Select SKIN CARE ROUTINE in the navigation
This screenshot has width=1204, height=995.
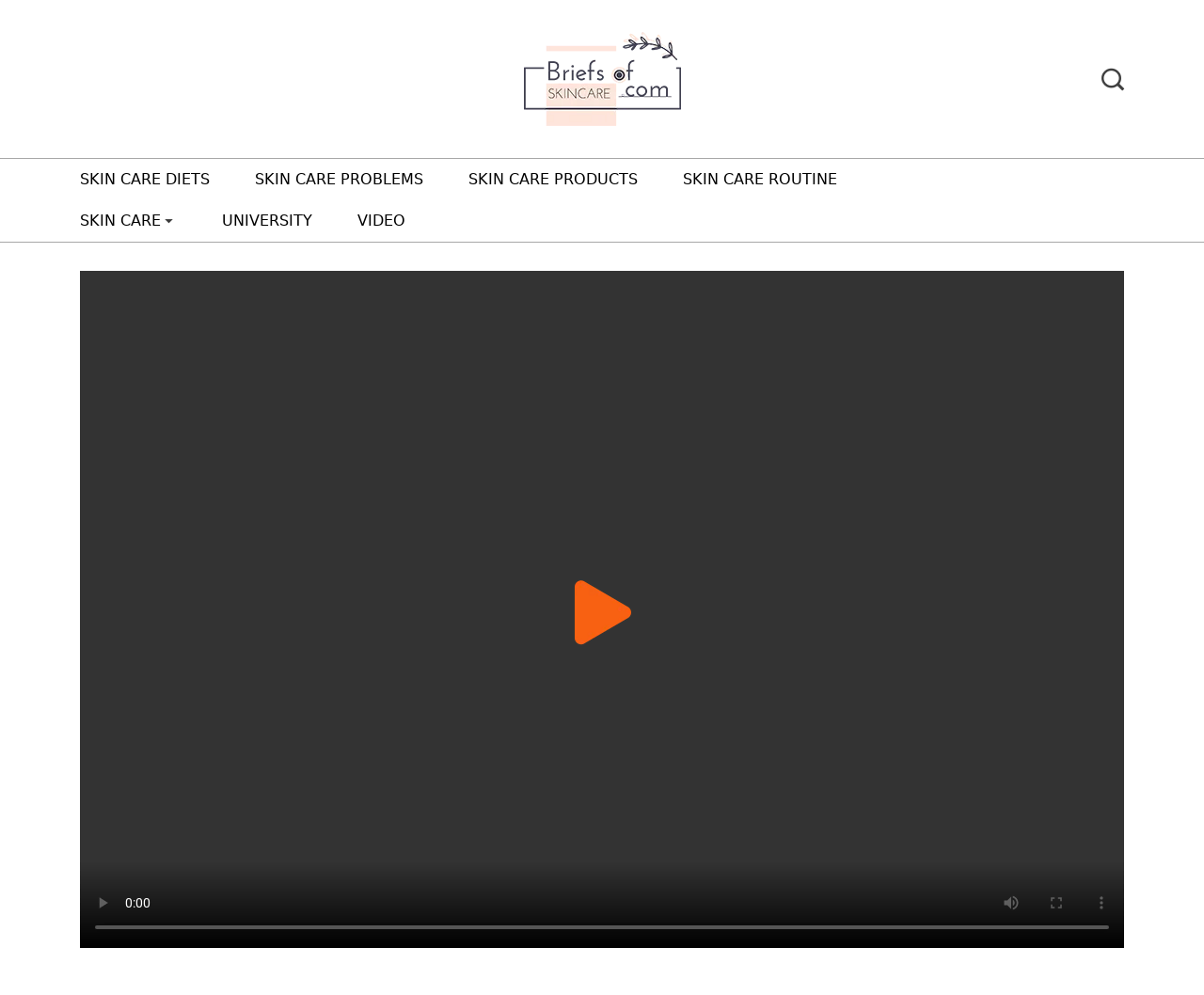759,180
